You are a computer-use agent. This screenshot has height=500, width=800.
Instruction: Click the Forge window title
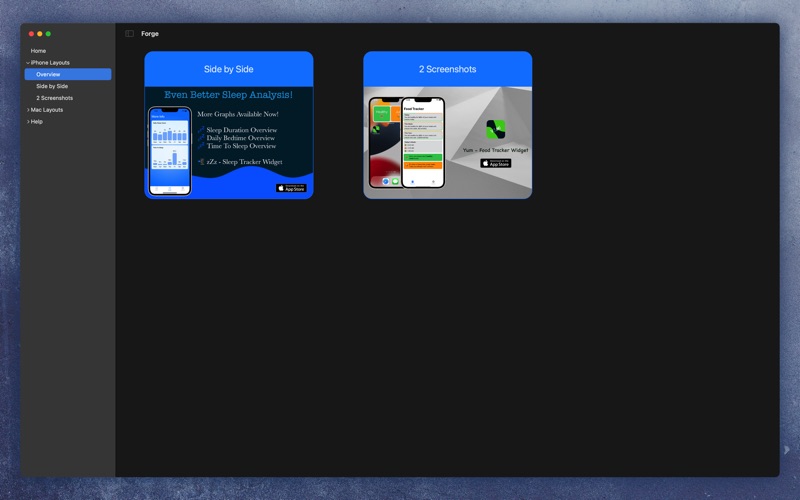point(150,34)
